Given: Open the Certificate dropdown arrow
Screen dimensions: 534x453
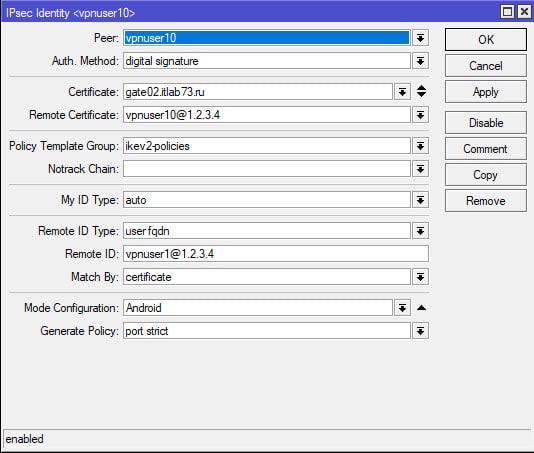Looking at the screenshot, I should tap(402, 92).
